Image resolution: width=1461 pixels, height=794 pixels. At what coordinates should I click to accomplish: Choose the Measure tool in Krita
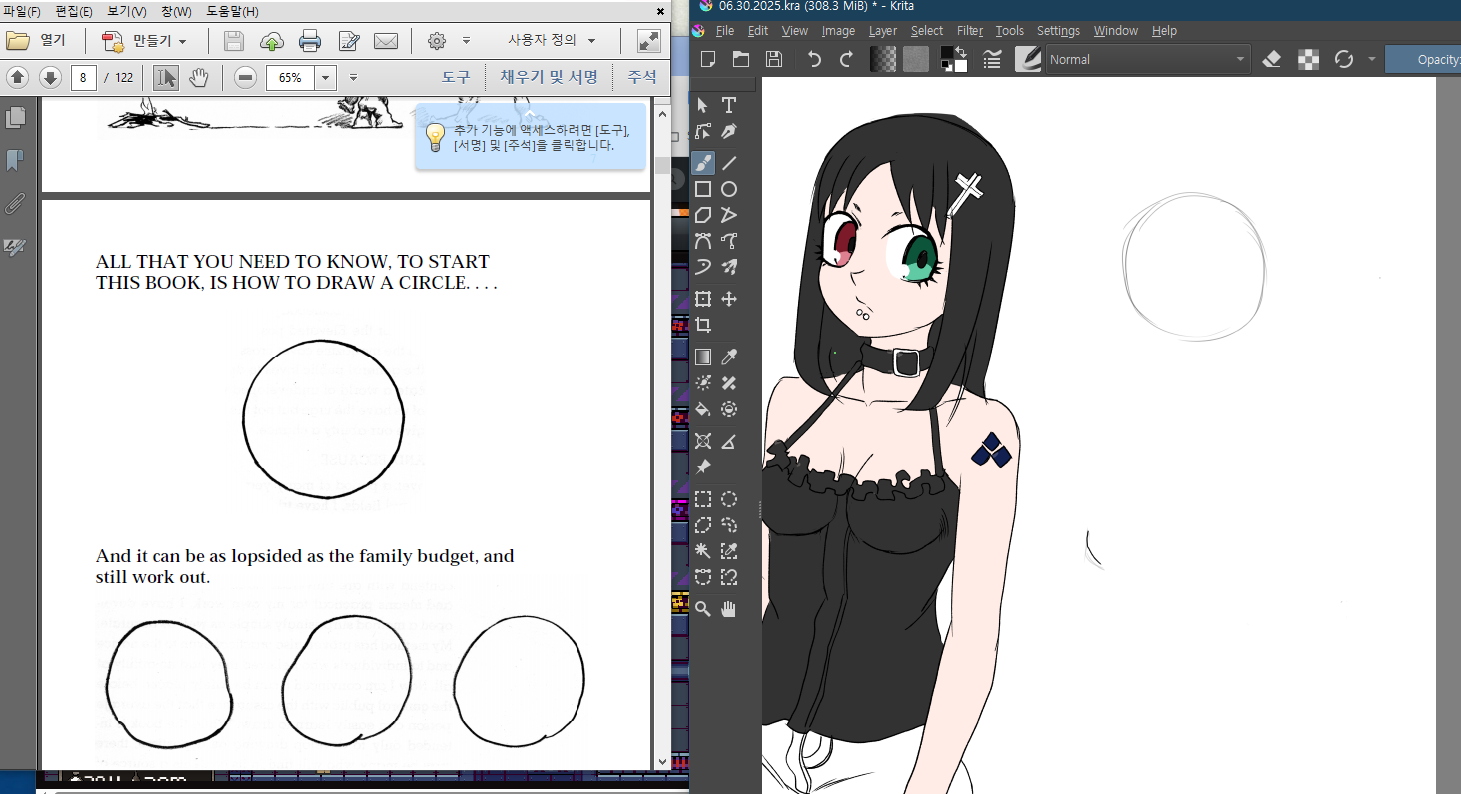point(729,441)
